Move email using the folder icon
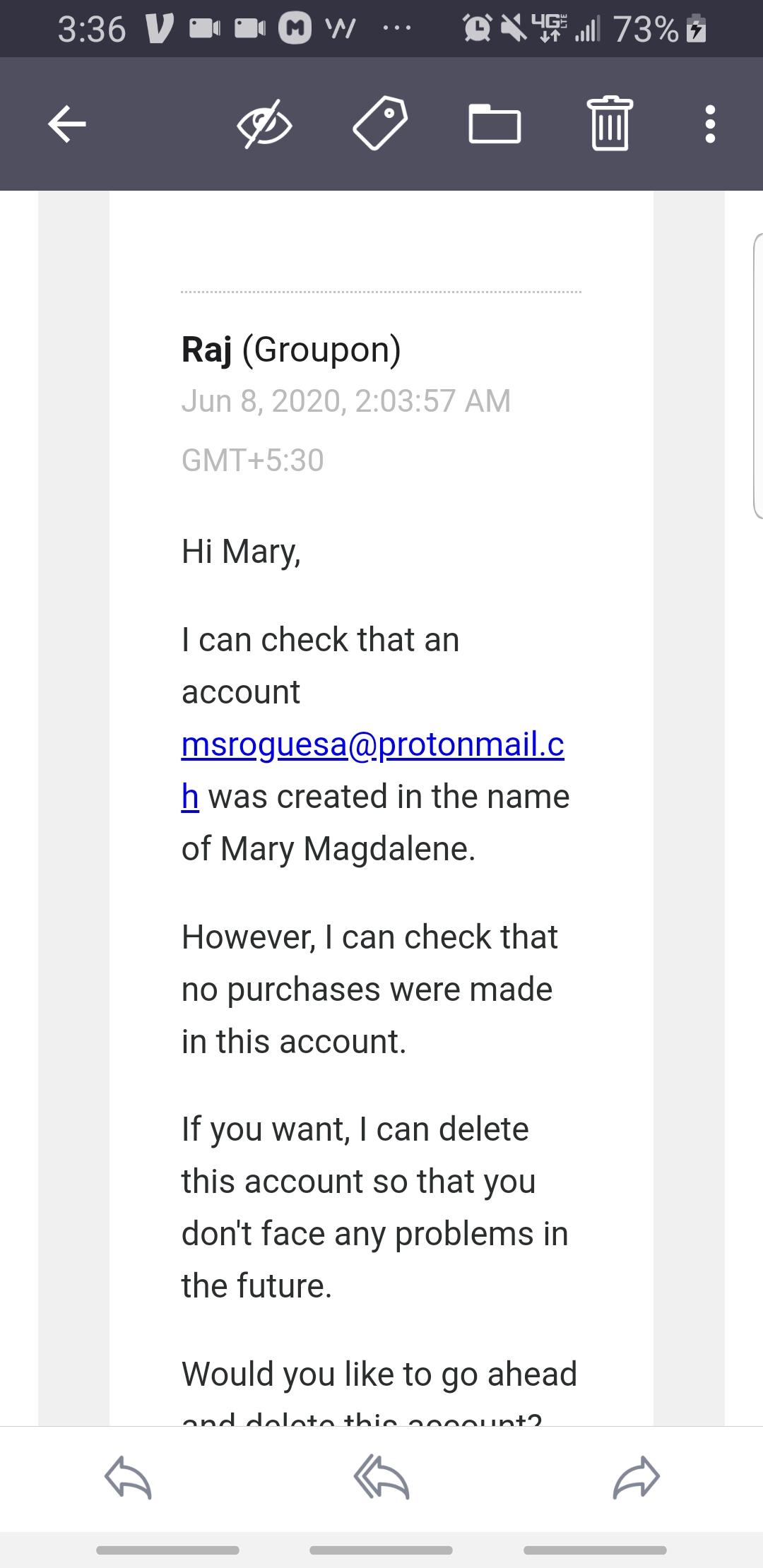Screen dimensions: 763x1568 coord(495,124)
